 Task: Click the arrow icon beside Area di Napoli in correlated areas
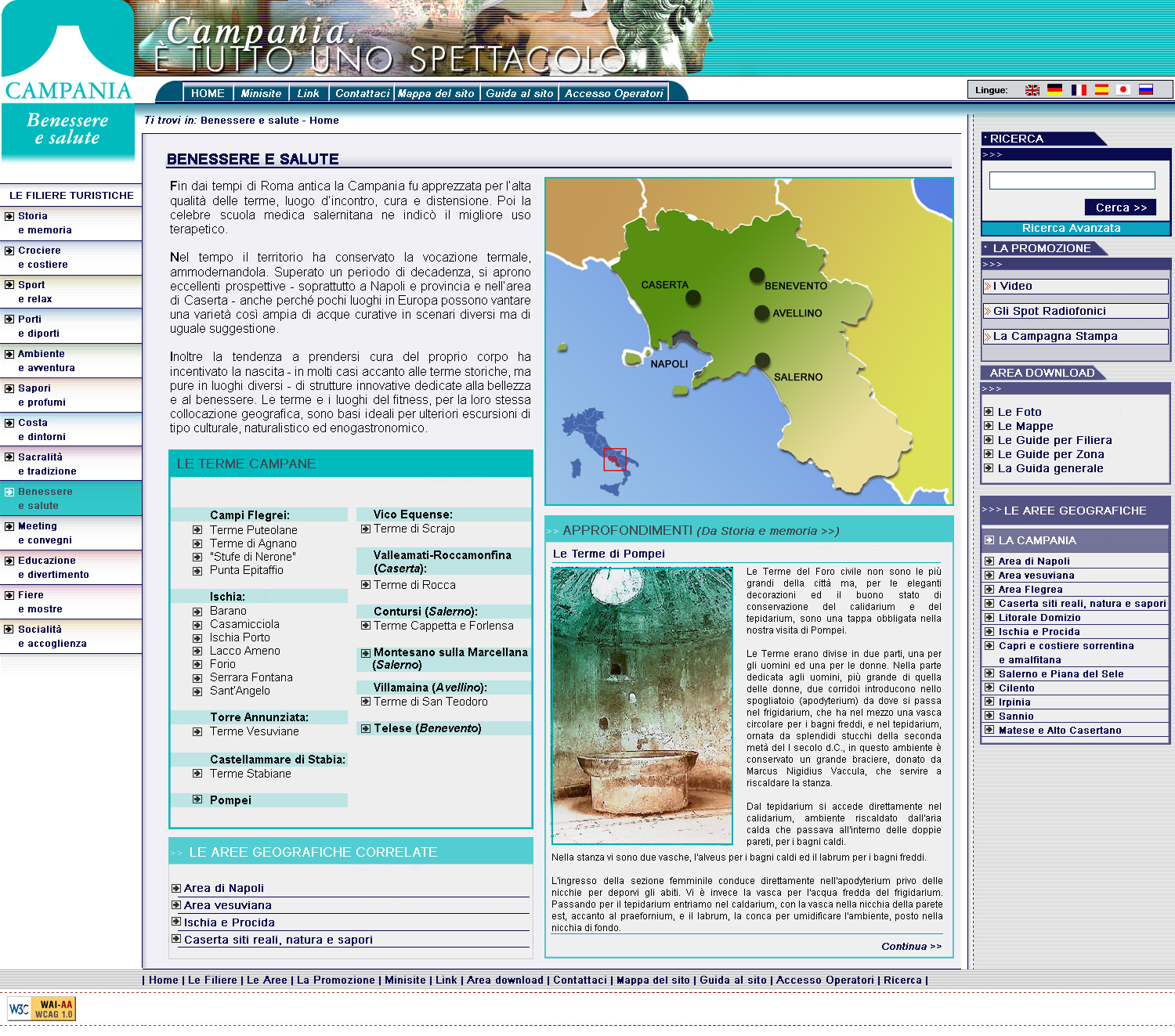click(x=176, y=888)
